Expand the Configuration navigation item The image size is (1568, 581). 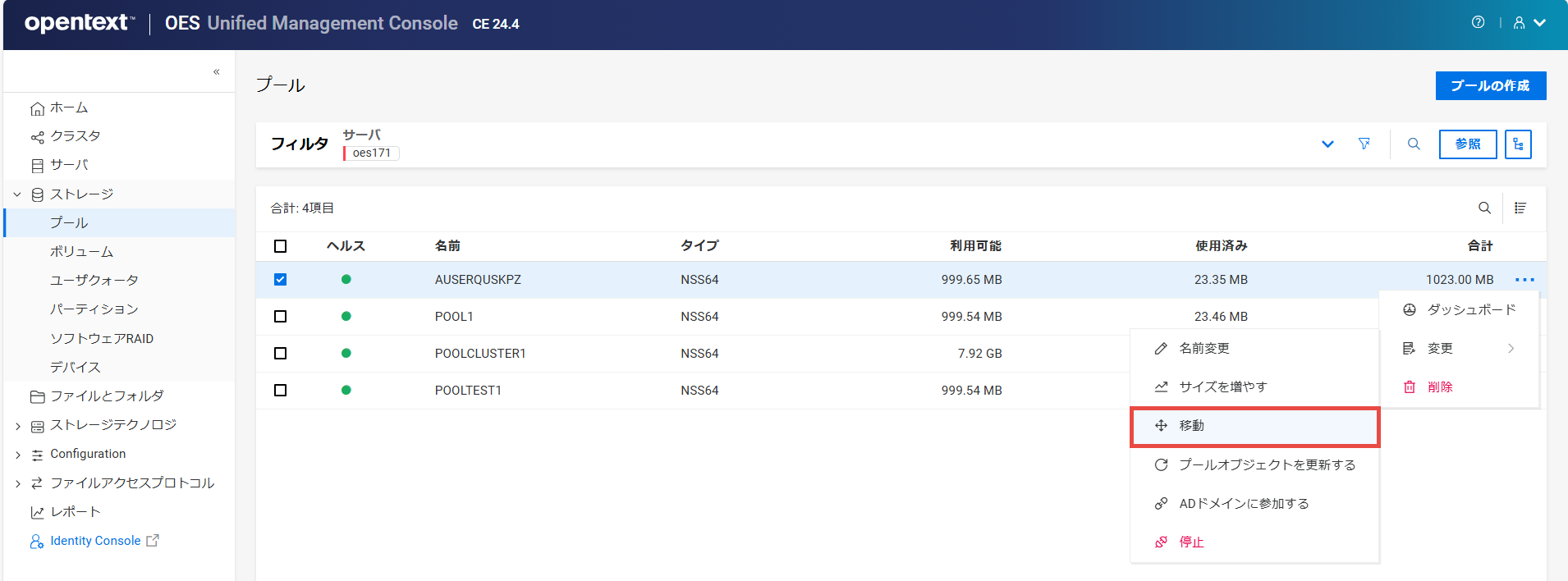tap(17, 455)
